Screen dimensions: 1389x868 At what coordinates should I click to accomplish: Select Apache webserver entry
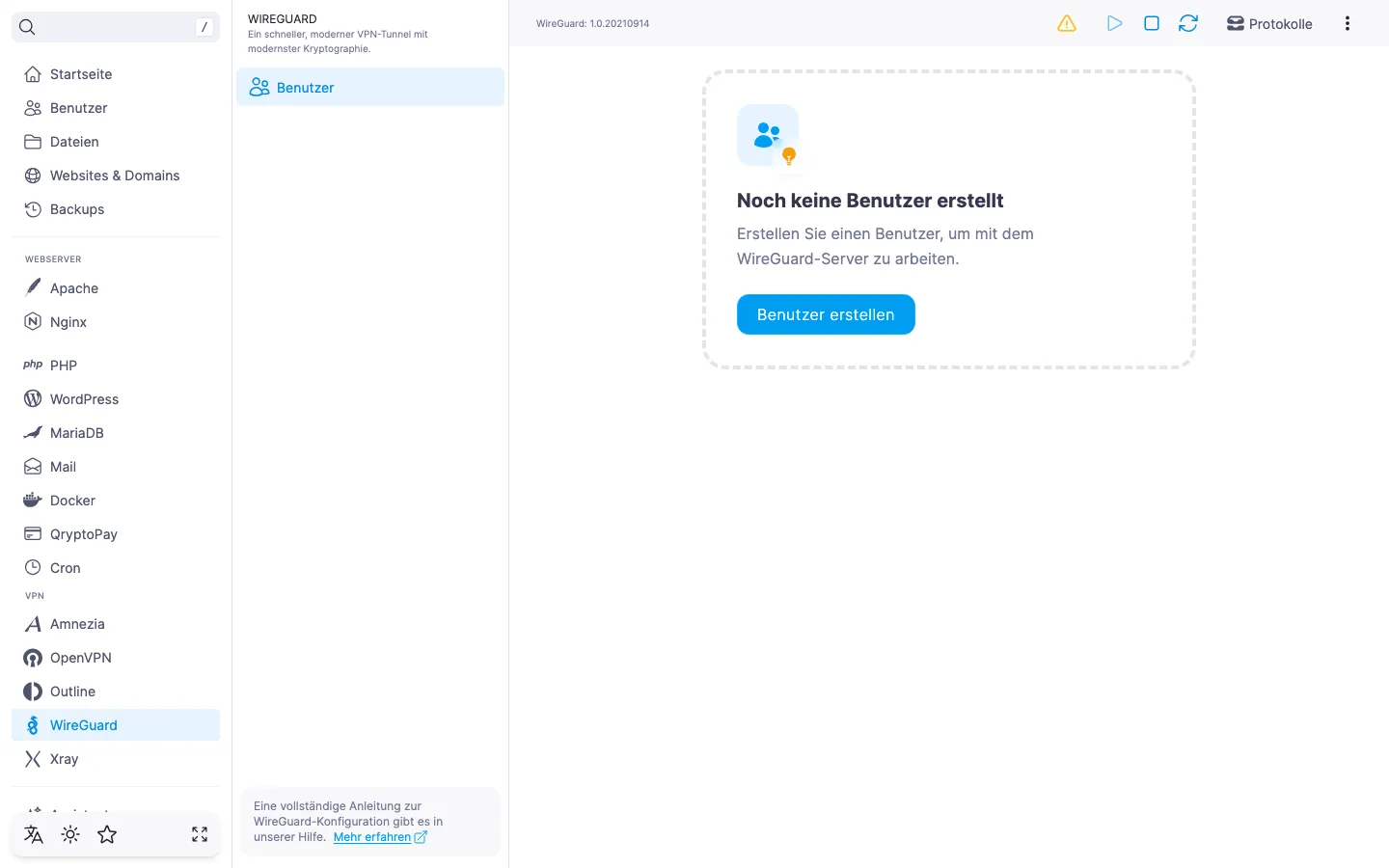[116, 288]
